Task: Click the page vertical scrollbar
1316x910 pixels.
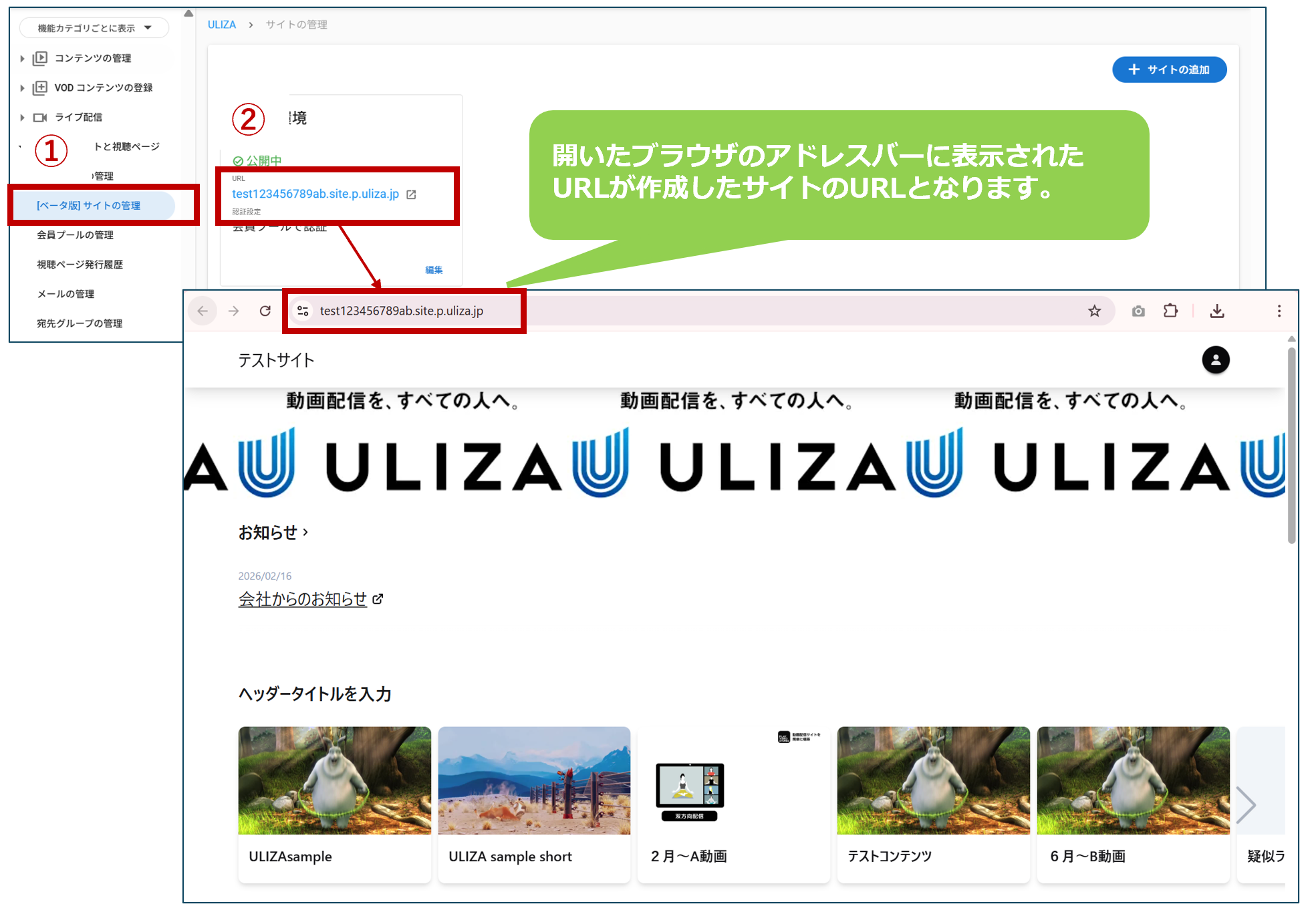Action: (1291, 446)
